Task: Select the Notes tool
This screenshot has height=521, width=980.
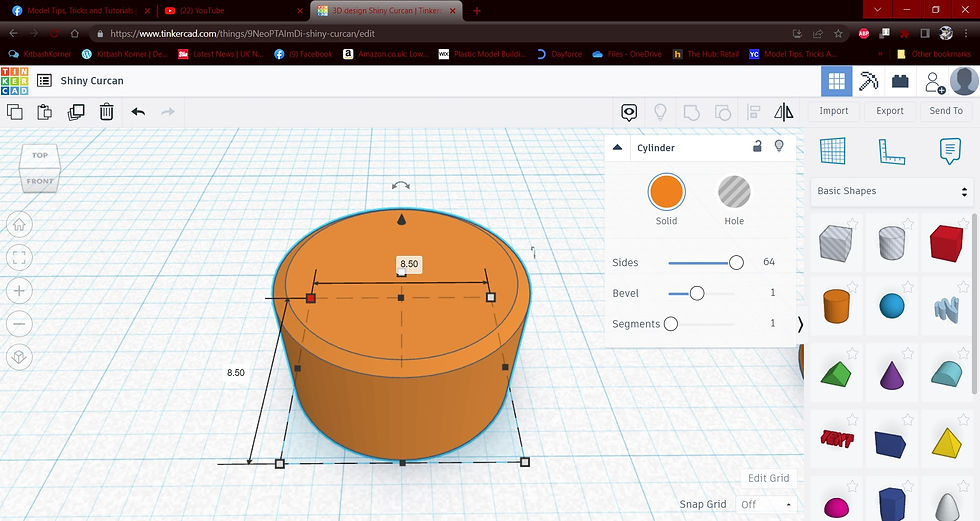Action: click(x=950, y=151)
